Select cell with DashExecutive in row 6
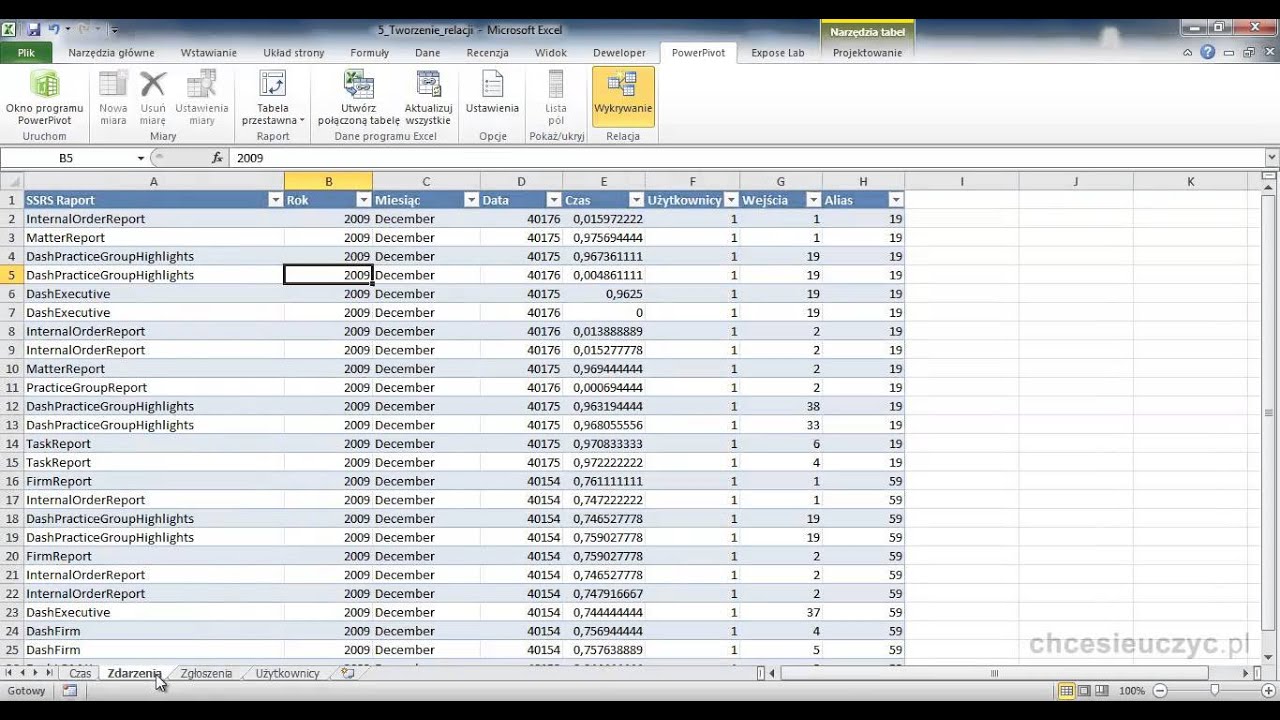 point(153,294)
